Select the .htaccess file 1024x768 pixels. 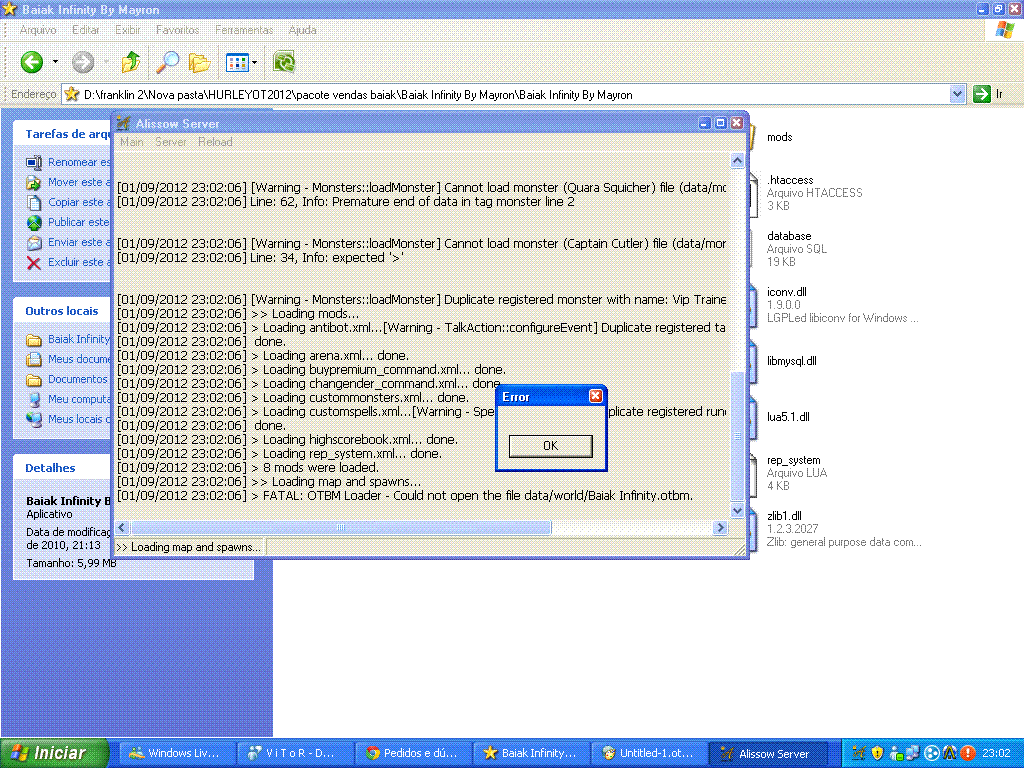tap(807, 193)
